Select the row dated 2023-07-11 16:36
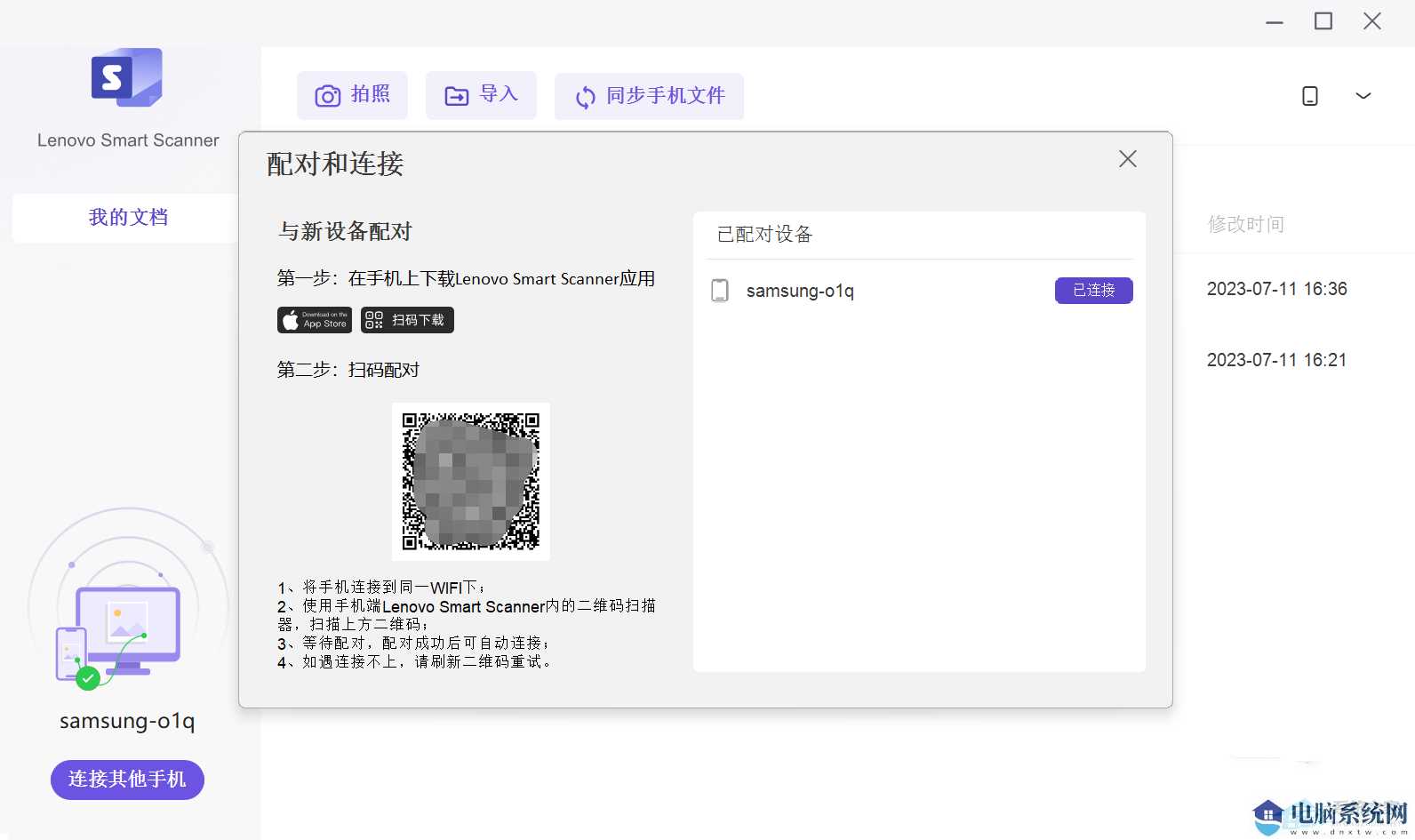The image size is (1415, 840). pyautogui.click(x=1277, y=289)
